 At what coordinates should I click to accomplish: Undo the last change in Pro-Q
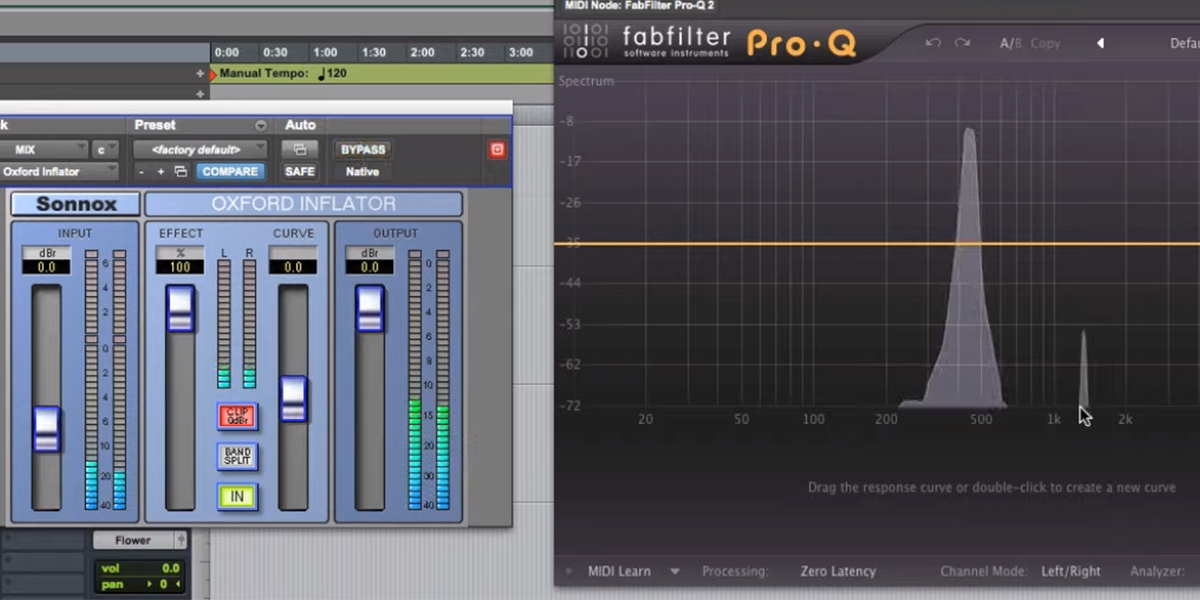pos(933,43)
